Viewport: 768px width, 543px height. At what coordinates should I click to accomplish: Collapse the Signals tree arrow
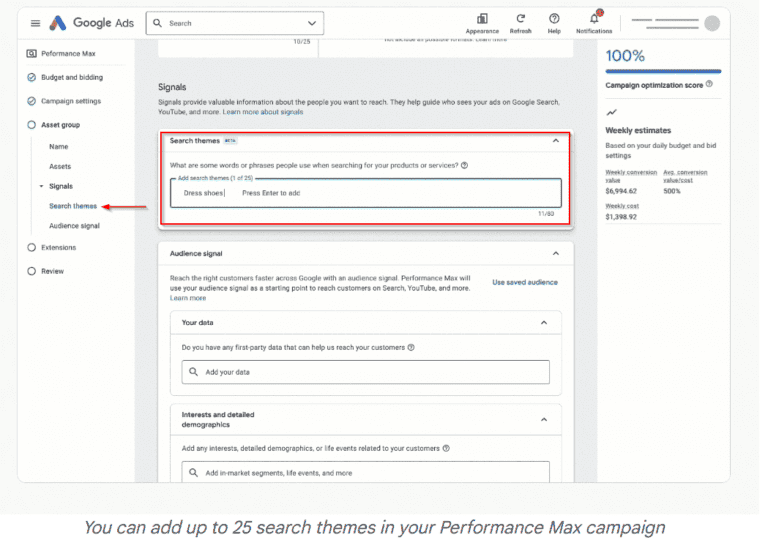[x=41, y=186]
